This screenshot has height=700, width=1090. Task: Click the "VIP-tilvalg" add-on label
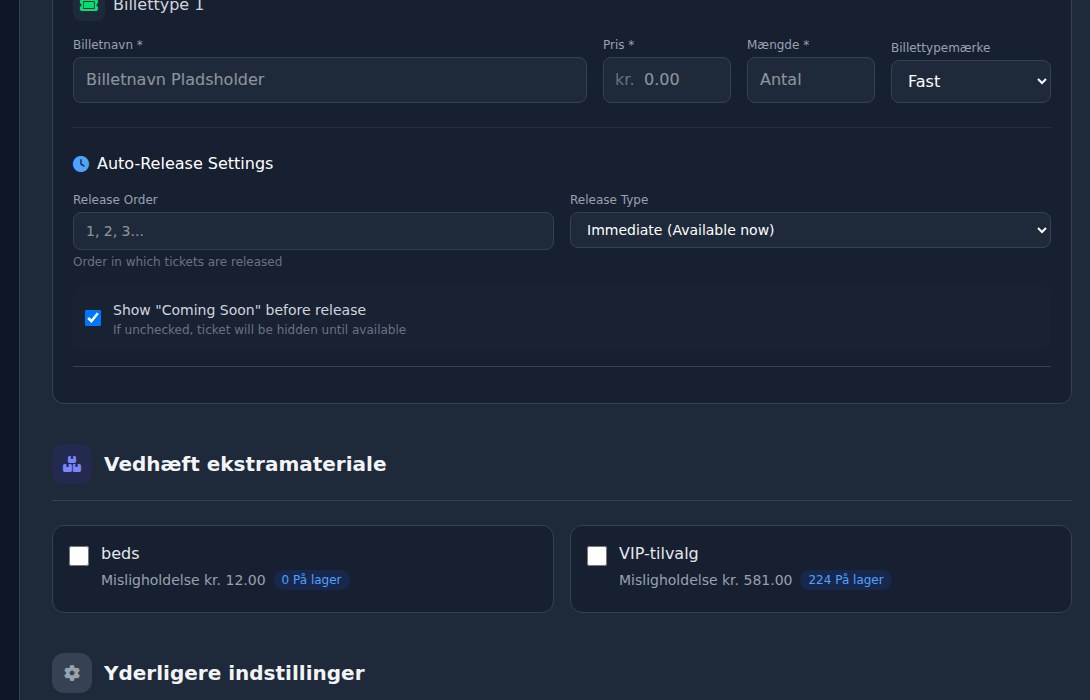[x=658, y=553]
